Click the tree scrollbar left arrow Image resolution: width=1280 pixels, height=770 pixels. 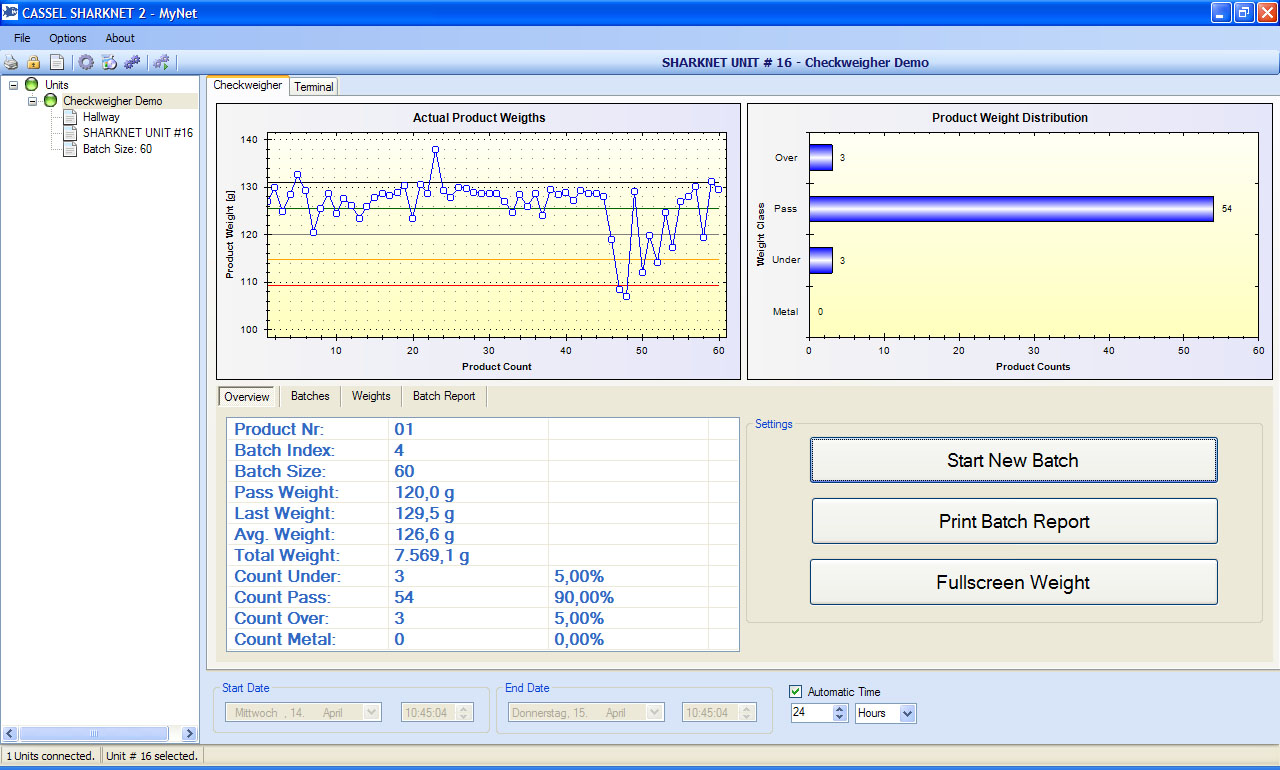[x=10, y=733]
